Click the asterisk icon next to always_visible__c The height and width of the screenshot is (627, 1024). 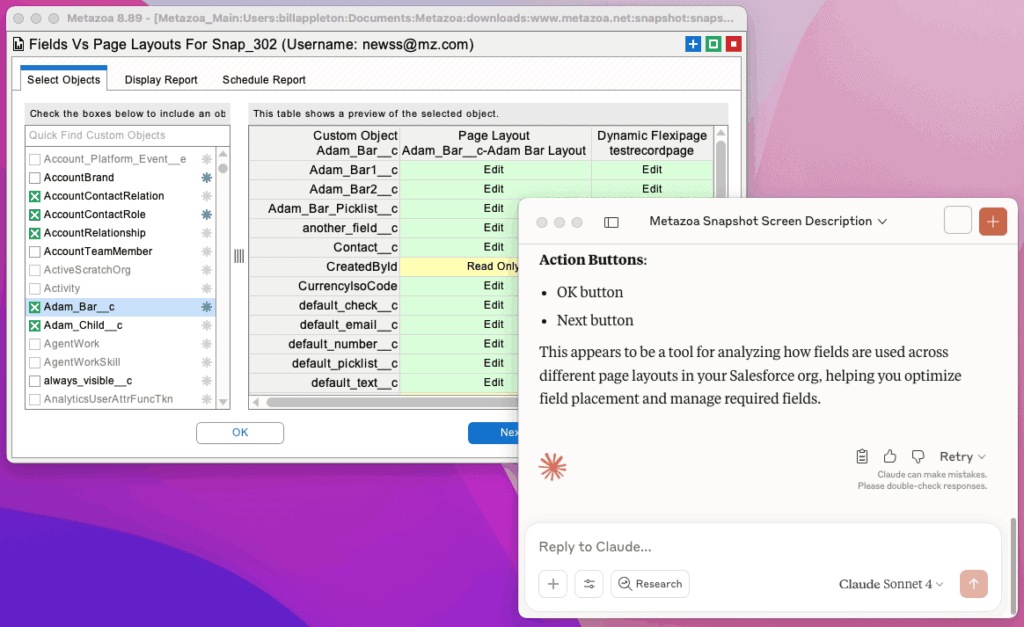coord(206,381)
